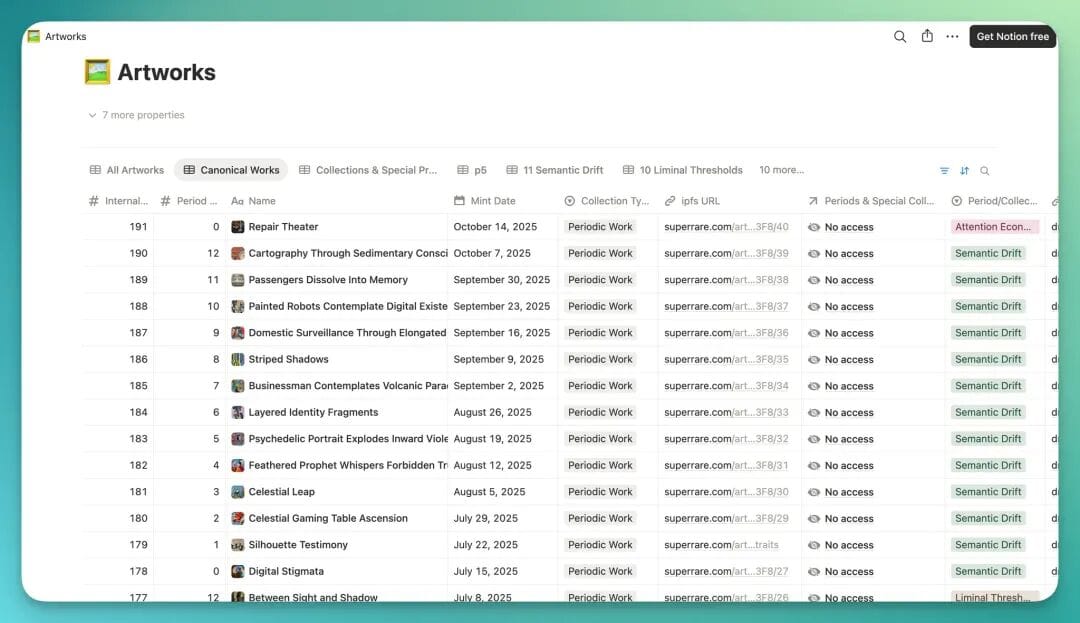
Task: Click the No access eye icon for Digital Stigmata
Action: pos(814,572)
